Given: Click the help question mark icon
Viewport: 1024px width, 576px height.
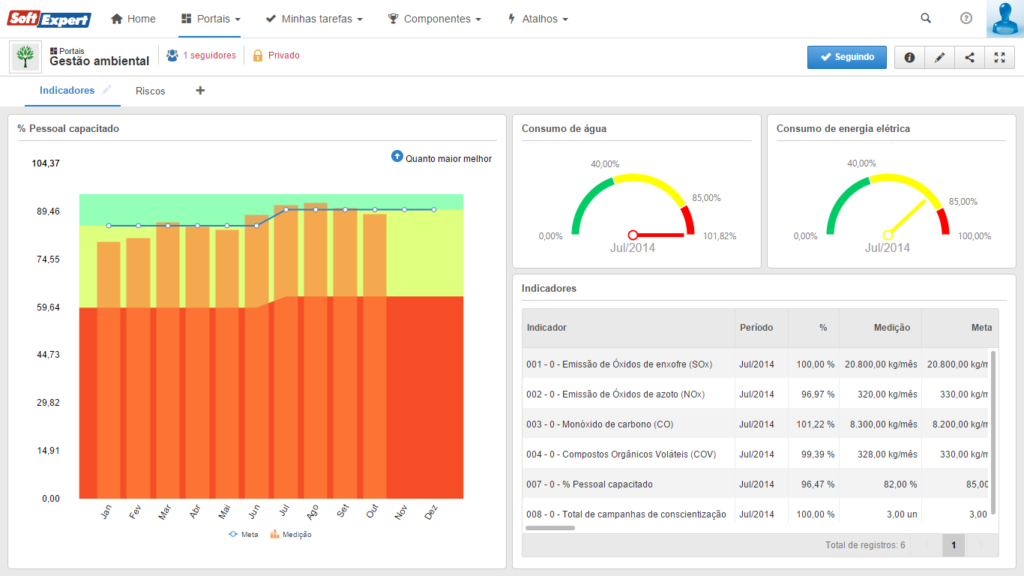Looking at the screenshot, I should [x=966, y=18].
